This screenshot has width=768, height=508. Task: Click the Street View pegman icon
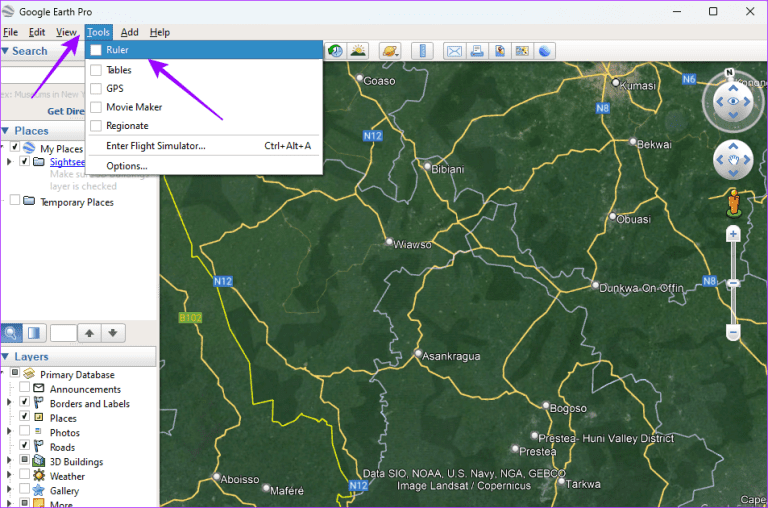point(733,203)
